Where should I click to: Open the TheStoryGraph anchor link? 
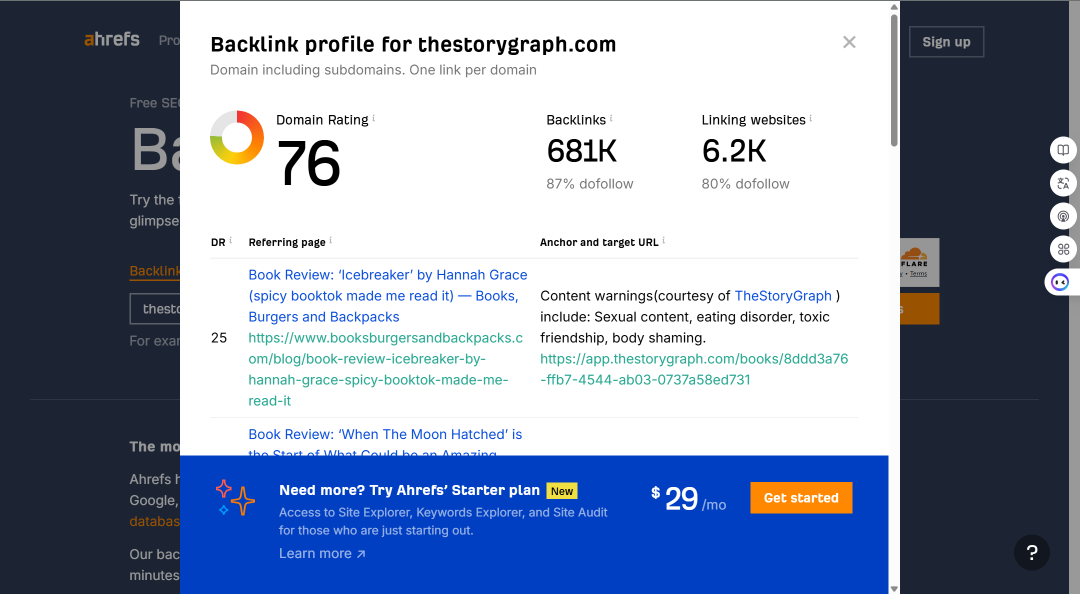[783, 296]
